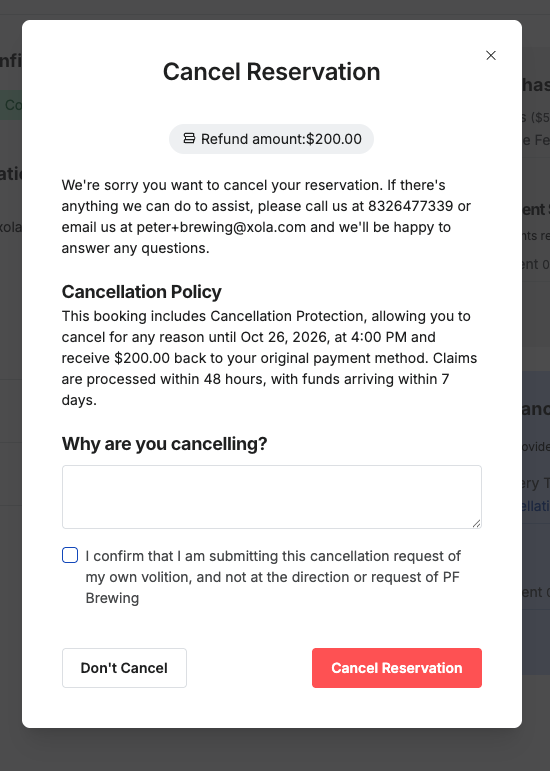Click the Cancel Reservation dialog title
Viewport: 550px width, 771px height.
271,72
